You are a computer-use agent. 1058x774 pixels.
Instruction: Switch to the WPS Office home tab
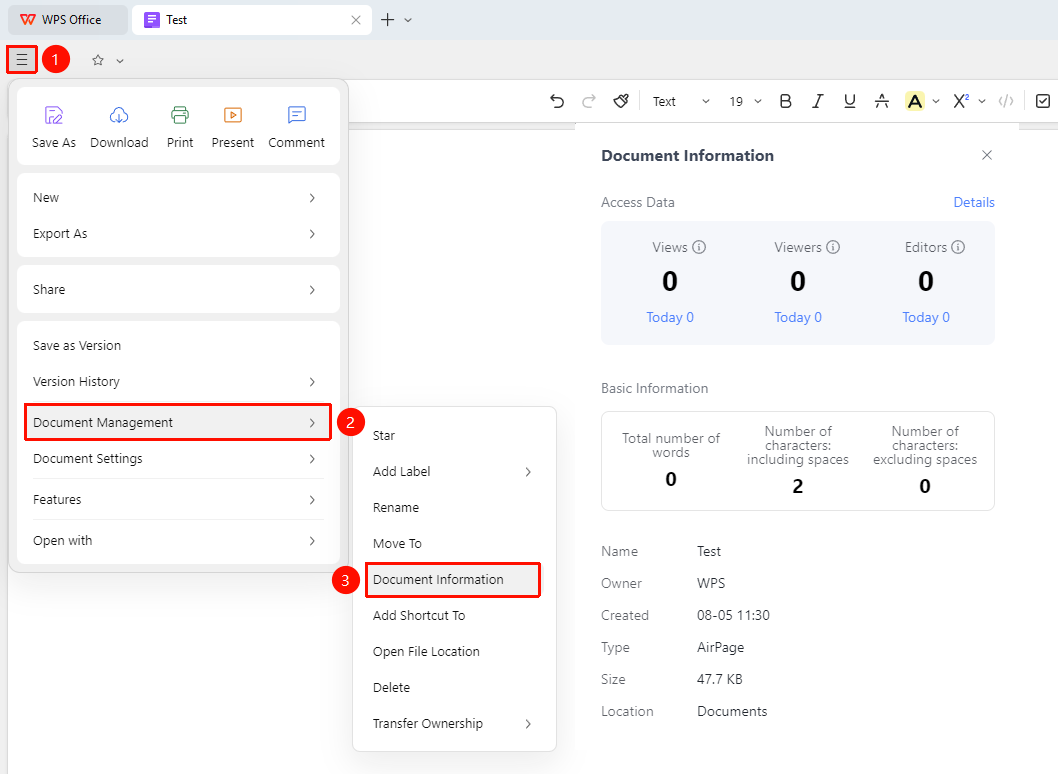click(67, 20)
